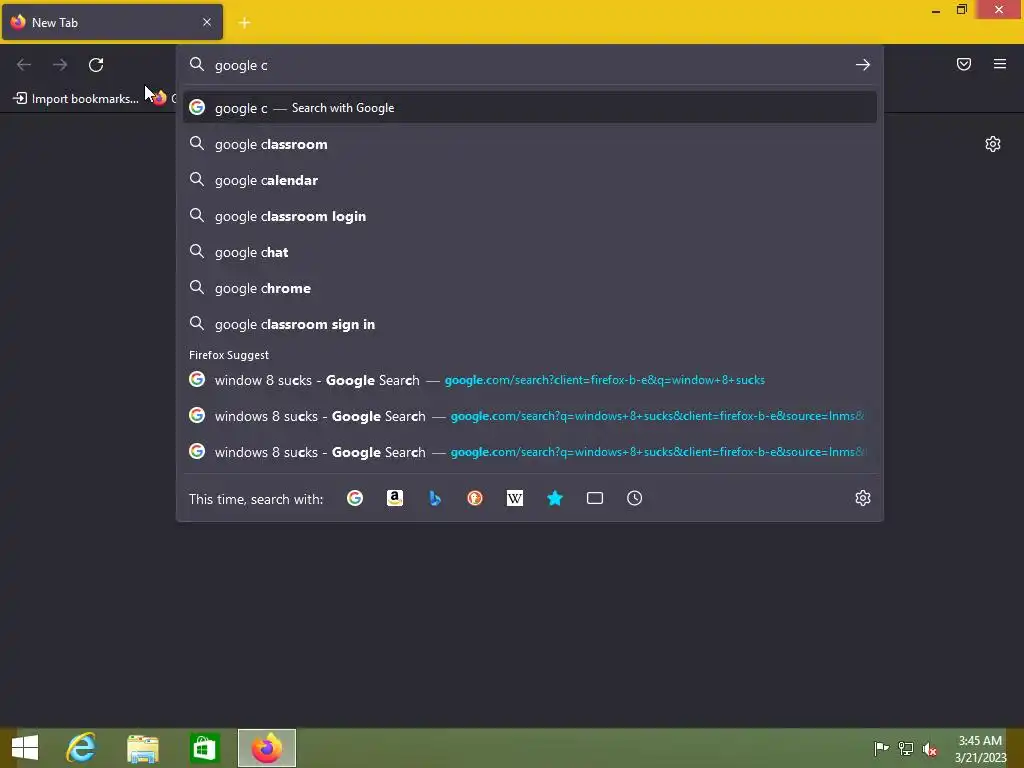This screenshot has width=1024, height=768.
Task: Open the Firefox application menu
Action: pos(1000,64)
